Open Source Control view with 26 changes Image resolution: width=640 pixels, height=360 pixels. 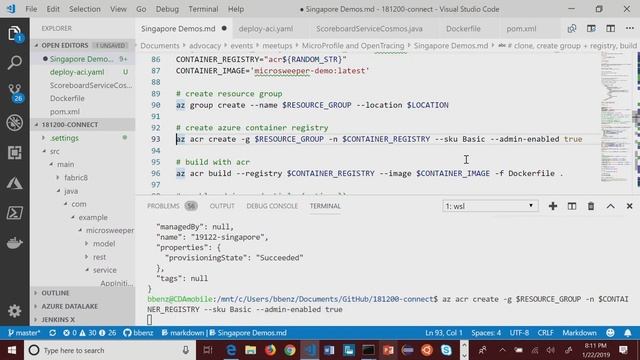tap(15, 93)
